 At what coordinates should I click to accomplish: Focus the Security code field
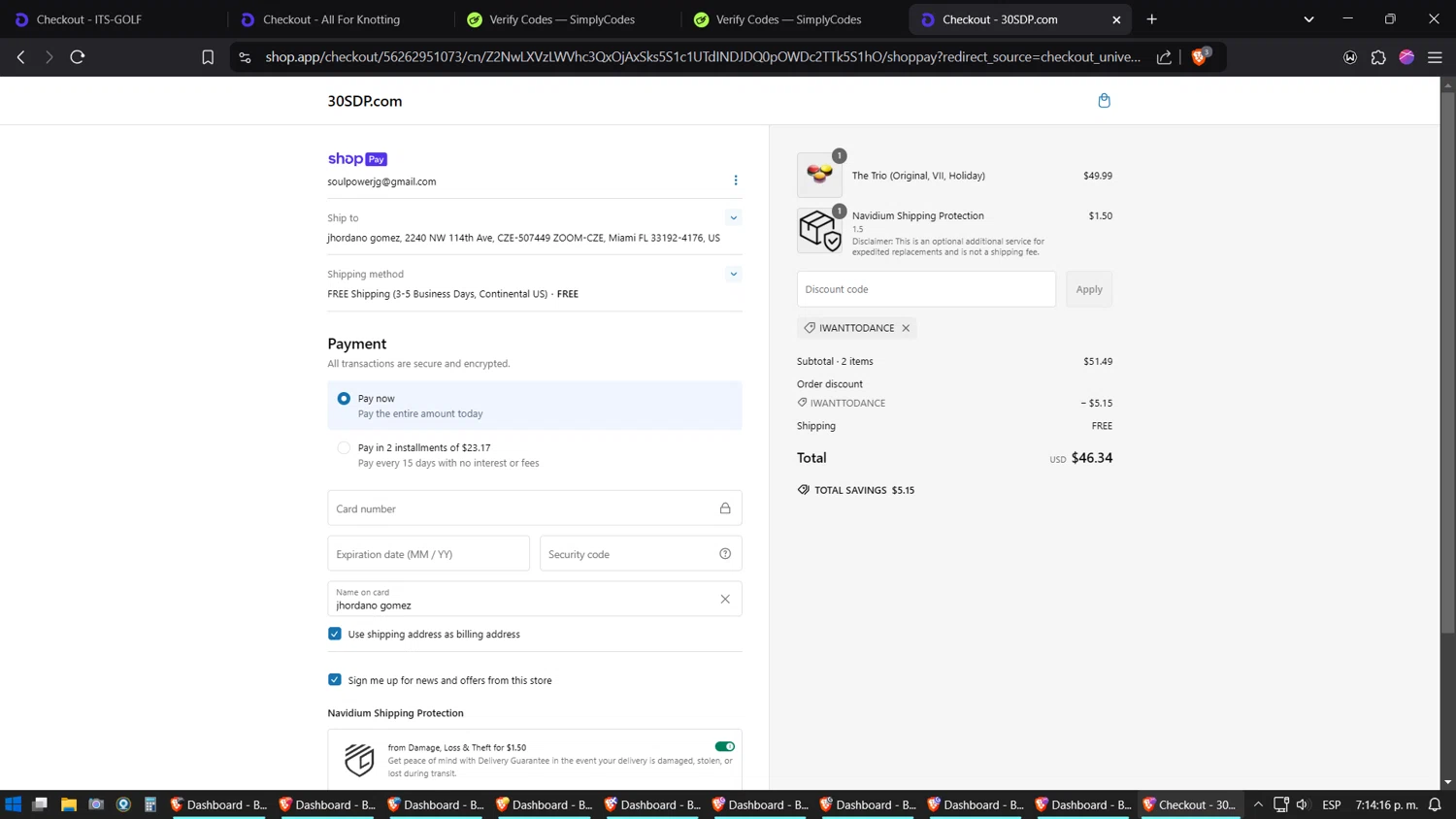pos(641,554)
